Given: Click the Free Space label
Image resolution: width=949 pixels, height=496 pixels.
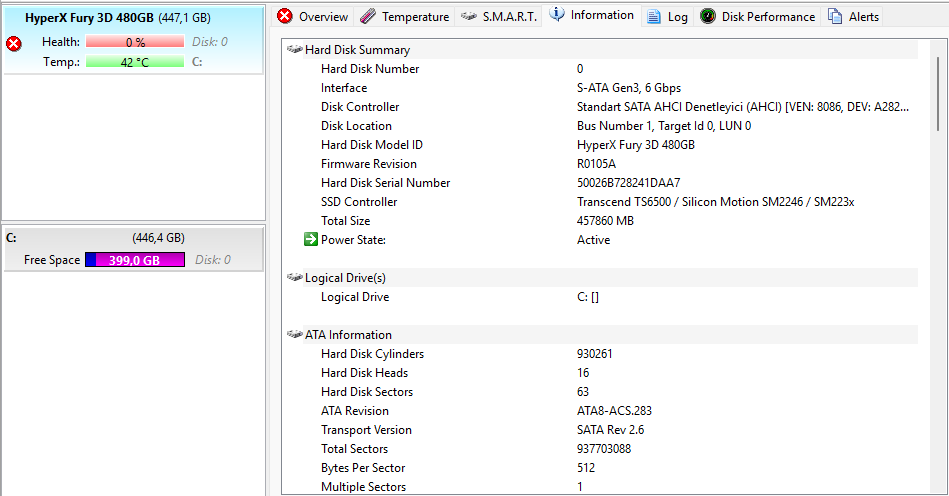Looking at the screenshot, I should point(52,260).
